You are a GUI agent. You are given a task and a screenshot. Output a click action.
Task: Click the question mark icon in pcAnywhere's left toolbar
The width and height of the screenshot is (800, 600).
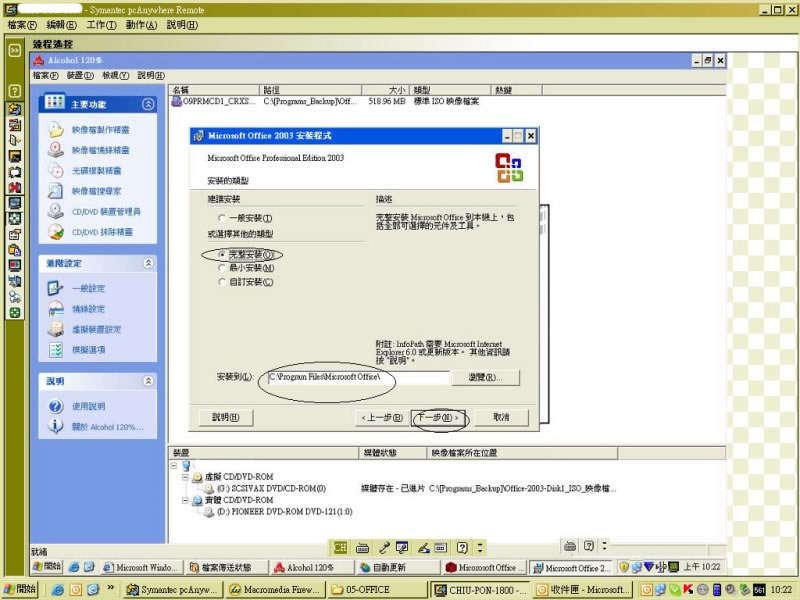pyautogui.click(x=15, y=91)
